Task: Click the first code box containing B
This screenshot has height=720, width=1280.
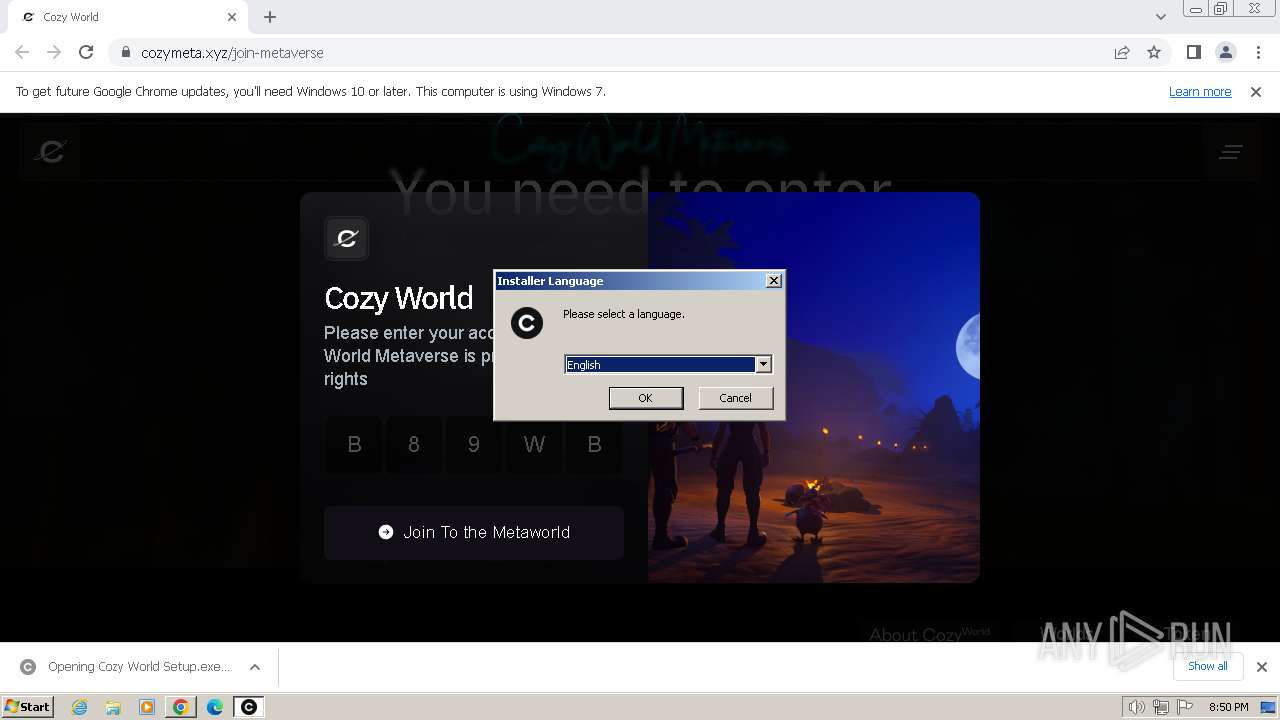Action: click(354, 444)
